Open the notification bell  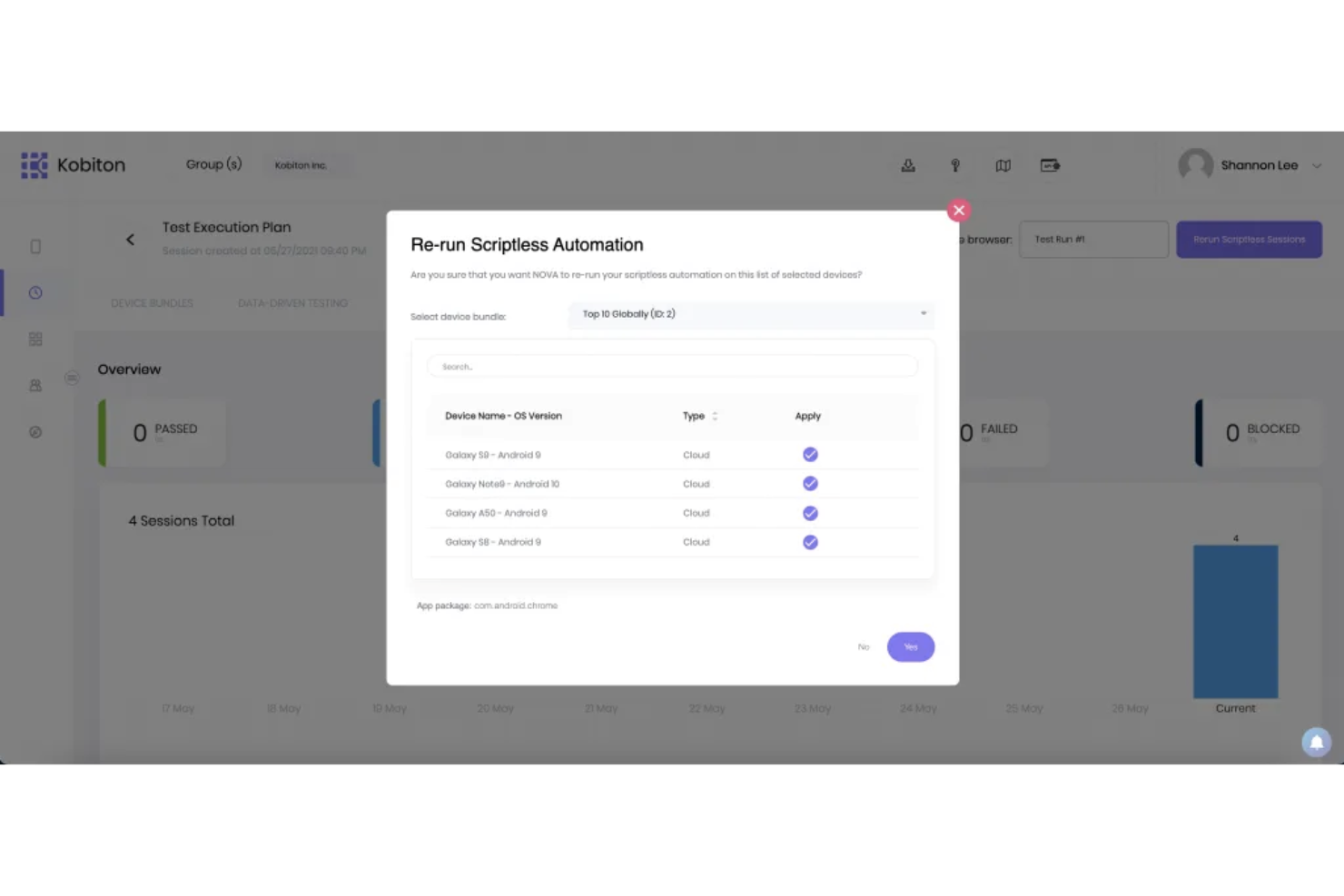[1316, 742]
